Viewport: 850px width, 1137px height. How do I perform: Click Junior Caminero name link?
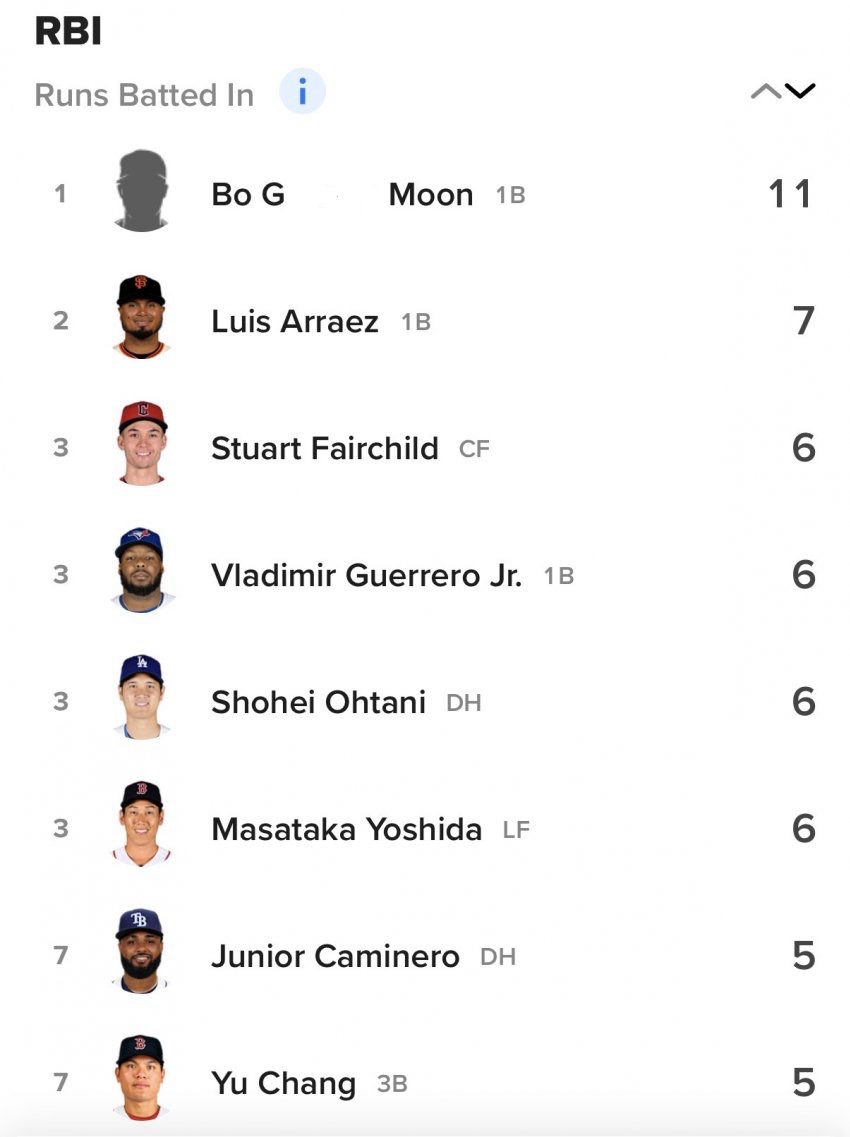(335, 956)
